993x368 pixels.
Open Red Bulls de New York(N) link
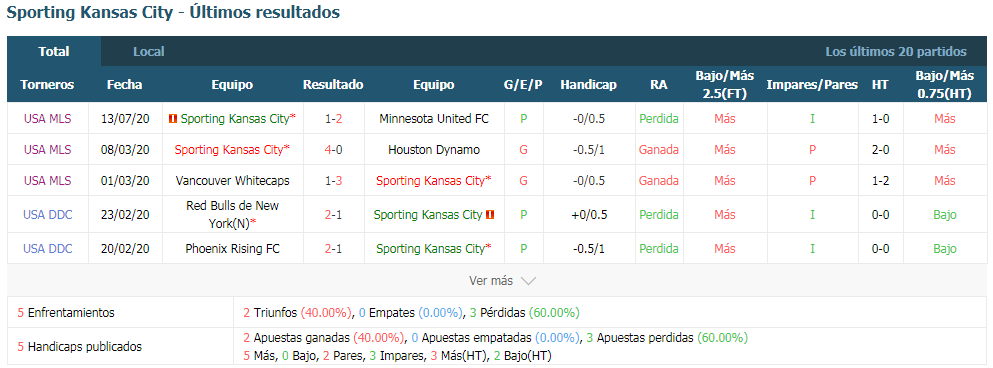232,215
